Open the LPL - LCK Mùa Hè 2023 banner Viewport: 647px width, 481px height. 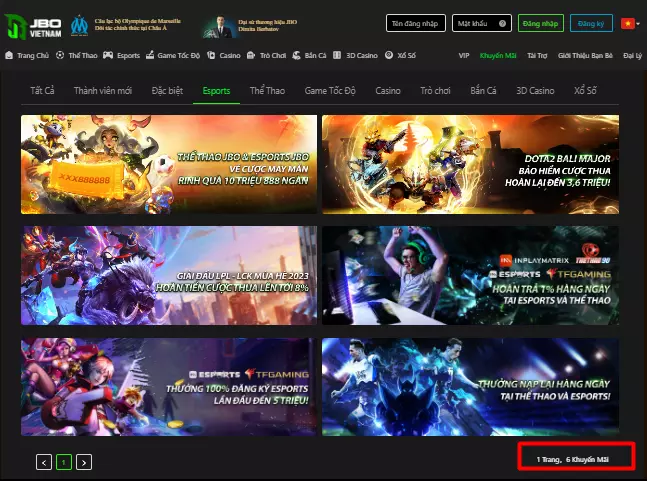[x=169, y=275]
